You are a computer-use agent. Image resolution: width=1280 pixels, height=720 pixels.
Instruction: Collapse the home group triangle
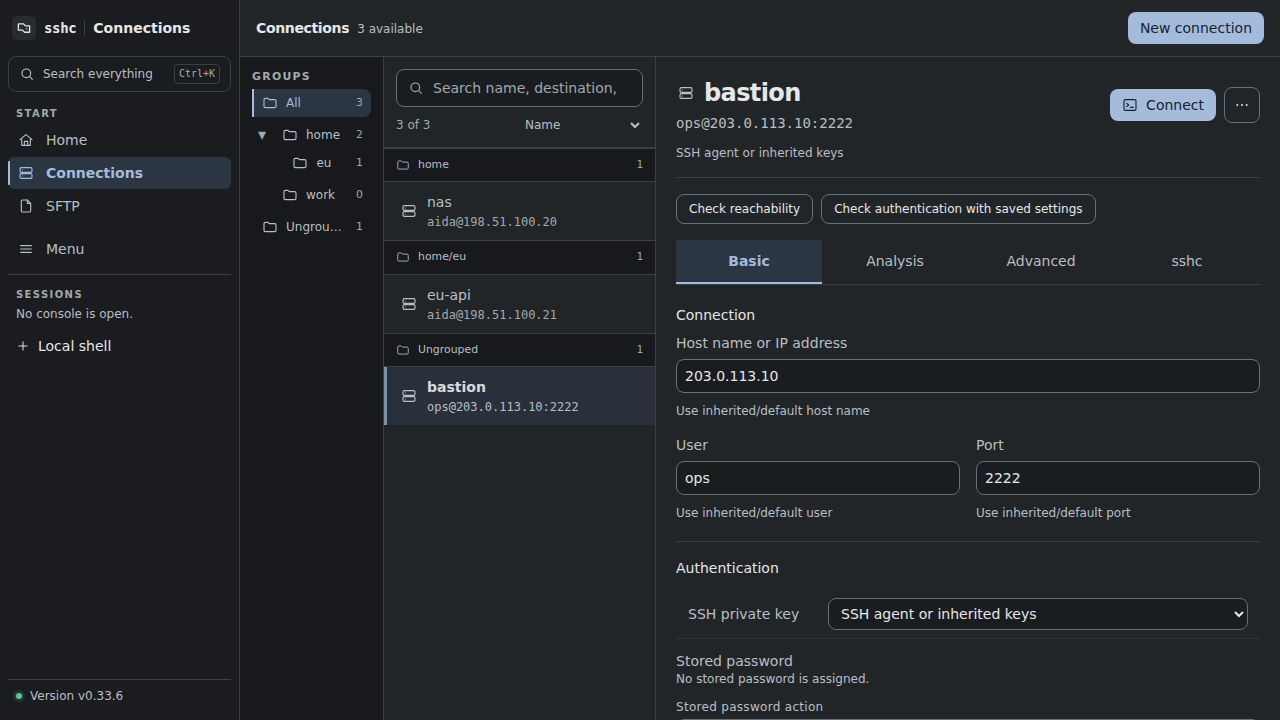click(x=262, y=135)
